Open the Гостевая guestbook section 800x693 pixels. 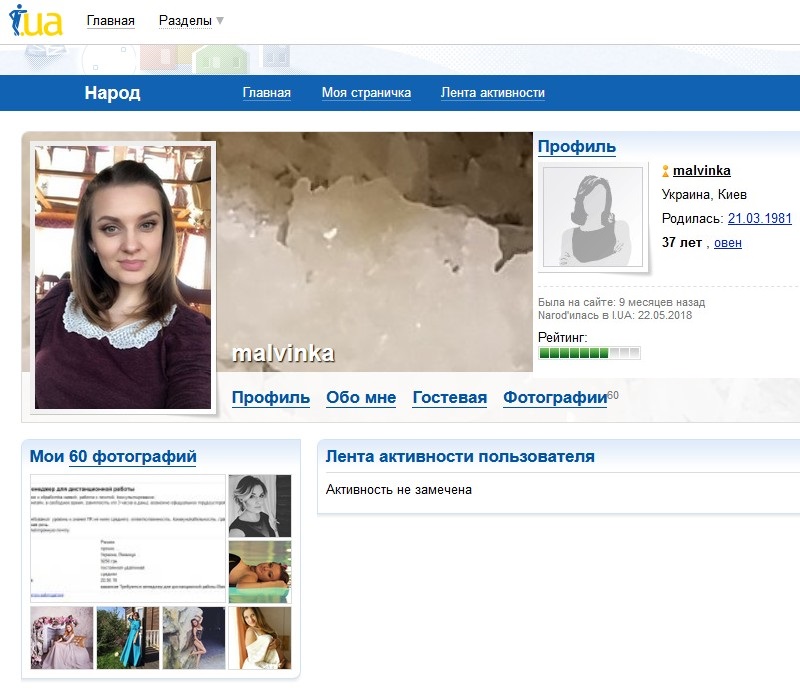pyautogui.click(x=449, y=398)
